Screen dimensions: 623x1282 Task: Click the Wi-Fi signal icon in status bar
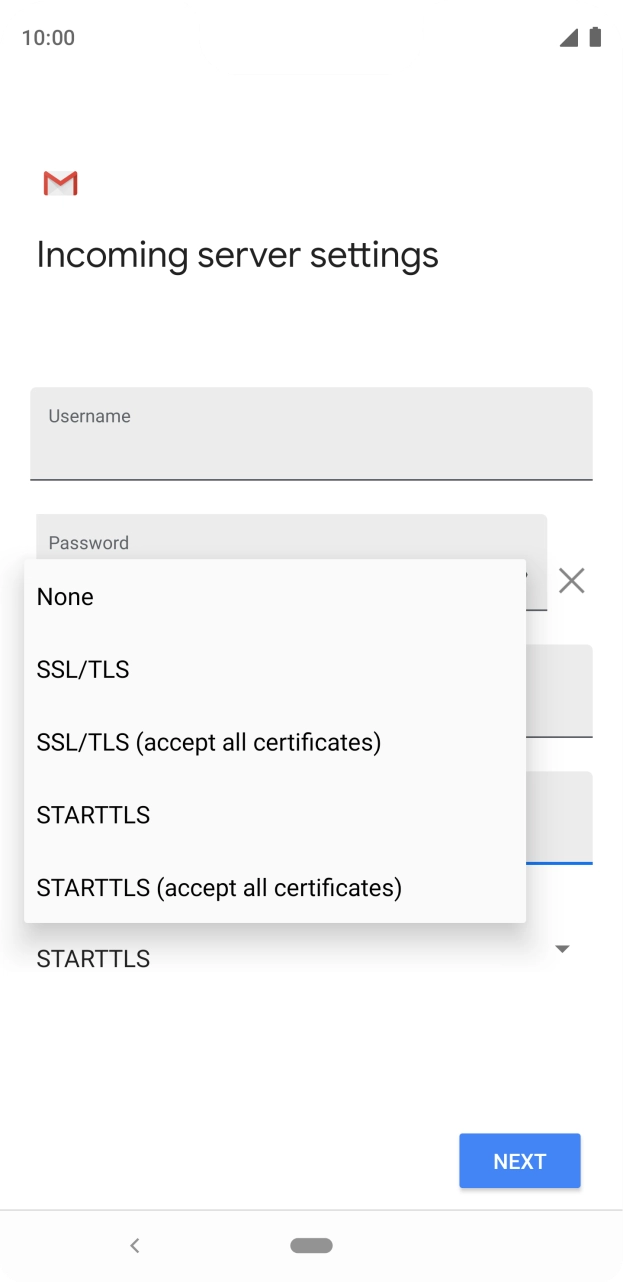(568, 37)
